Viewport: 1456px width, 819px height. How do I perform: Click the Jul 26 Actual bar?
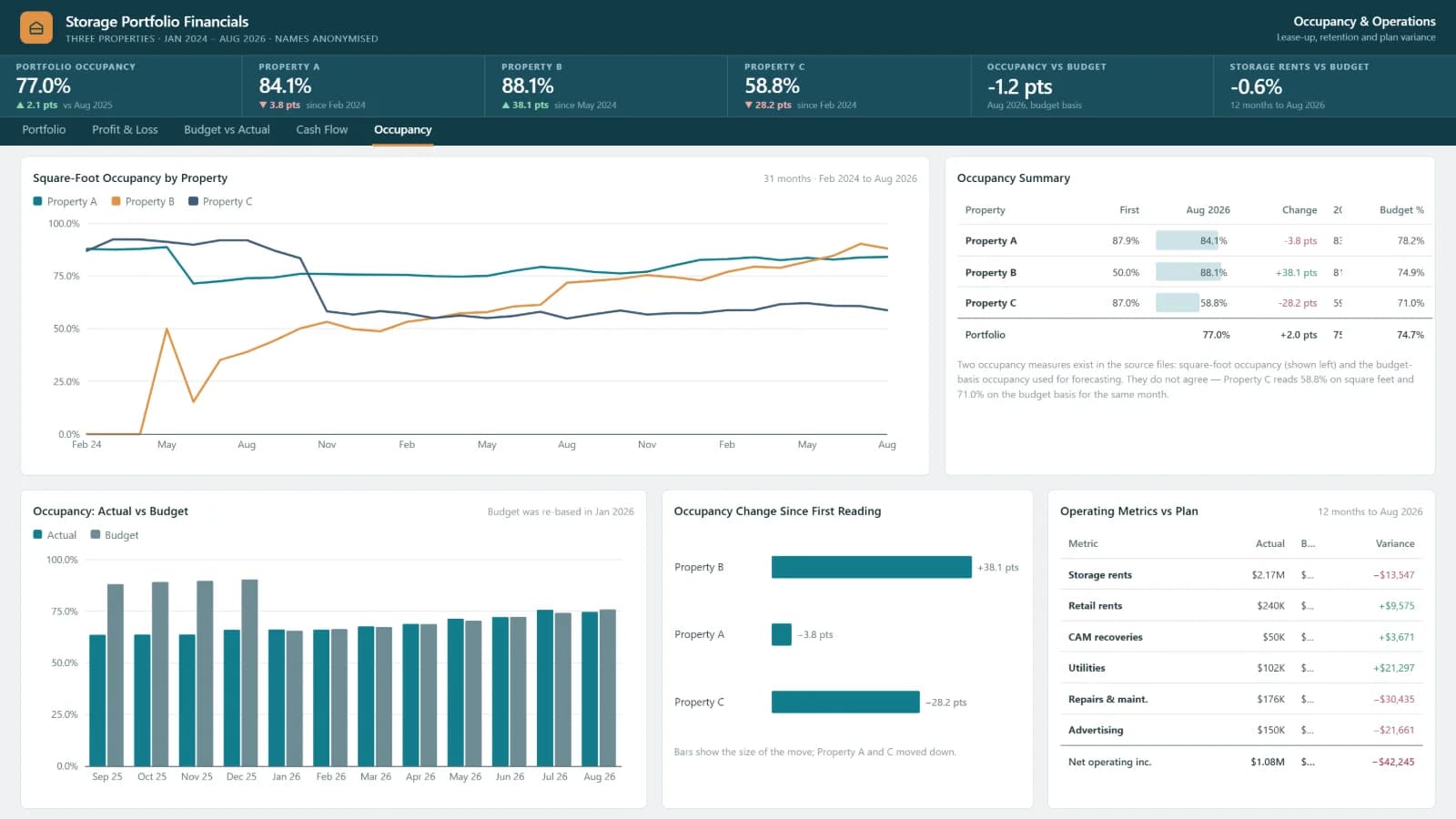(x=545, y=688)
